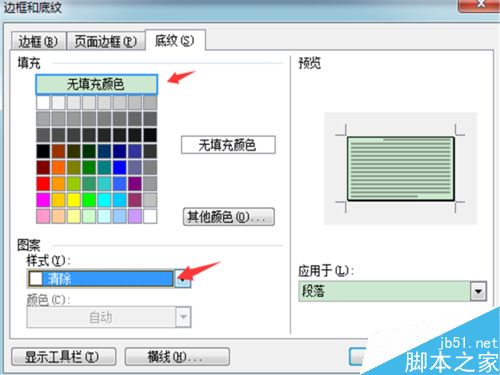This screenshot has height=375, width=500.
Task: Choose the dark green swatch in the black row
Action: 89,151
